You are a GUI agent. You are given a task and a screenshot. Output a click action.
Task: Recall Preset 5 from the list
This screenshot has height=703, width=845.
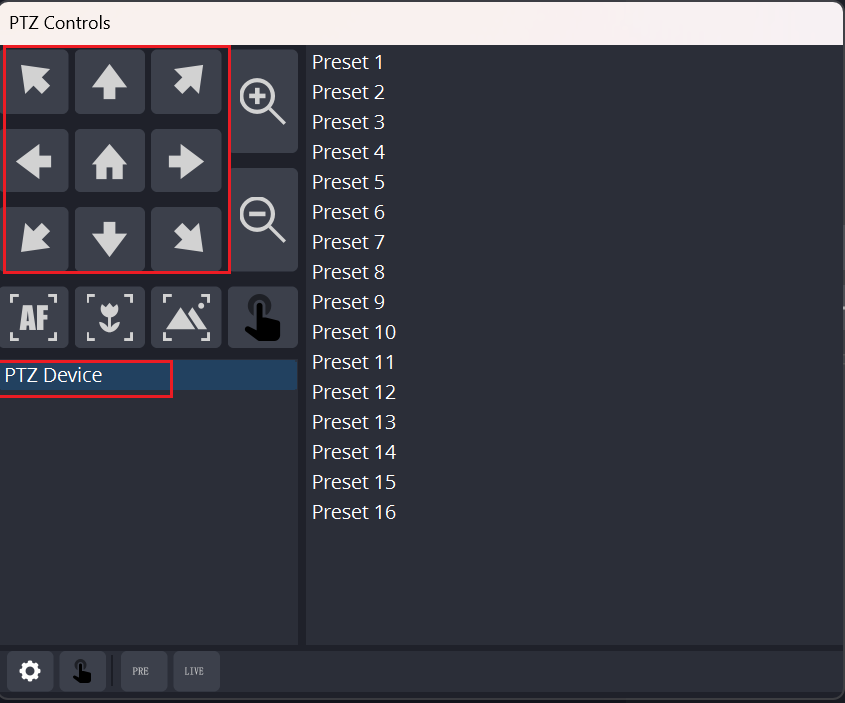pos(348,182)
